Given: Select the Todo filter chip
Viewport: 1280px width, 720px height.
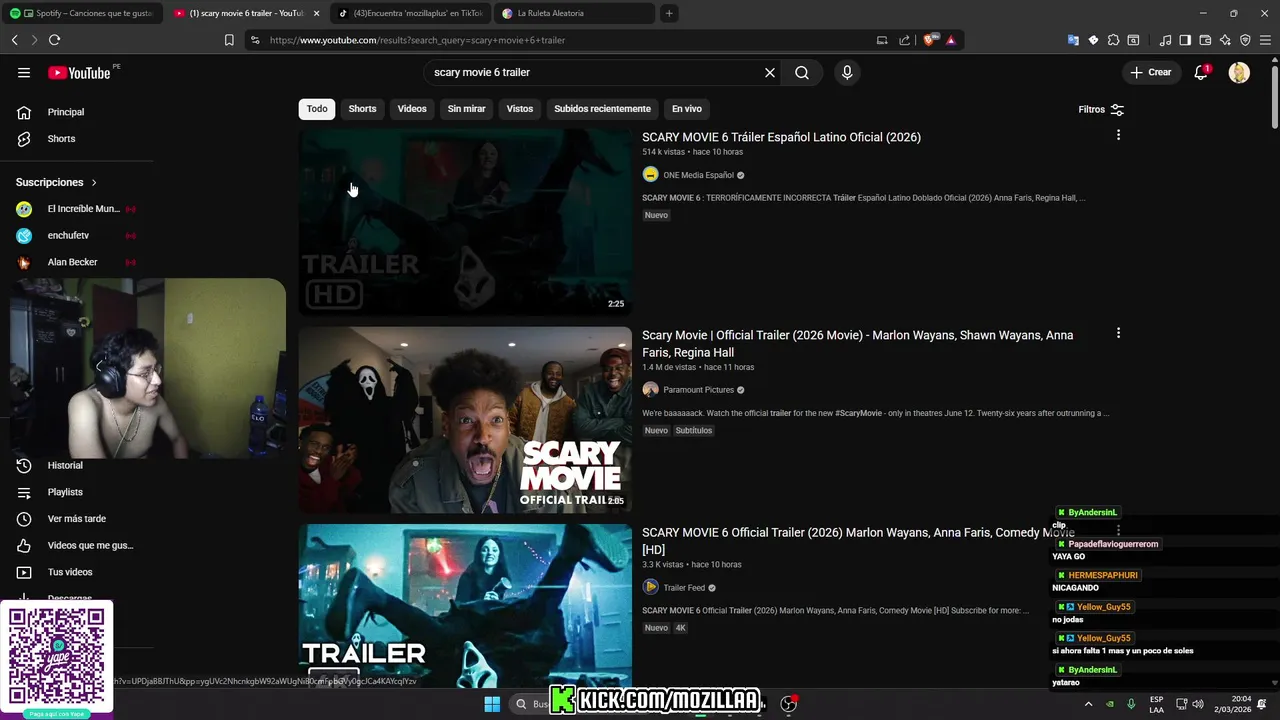Looking at the screenshot, I should point(317,109).
